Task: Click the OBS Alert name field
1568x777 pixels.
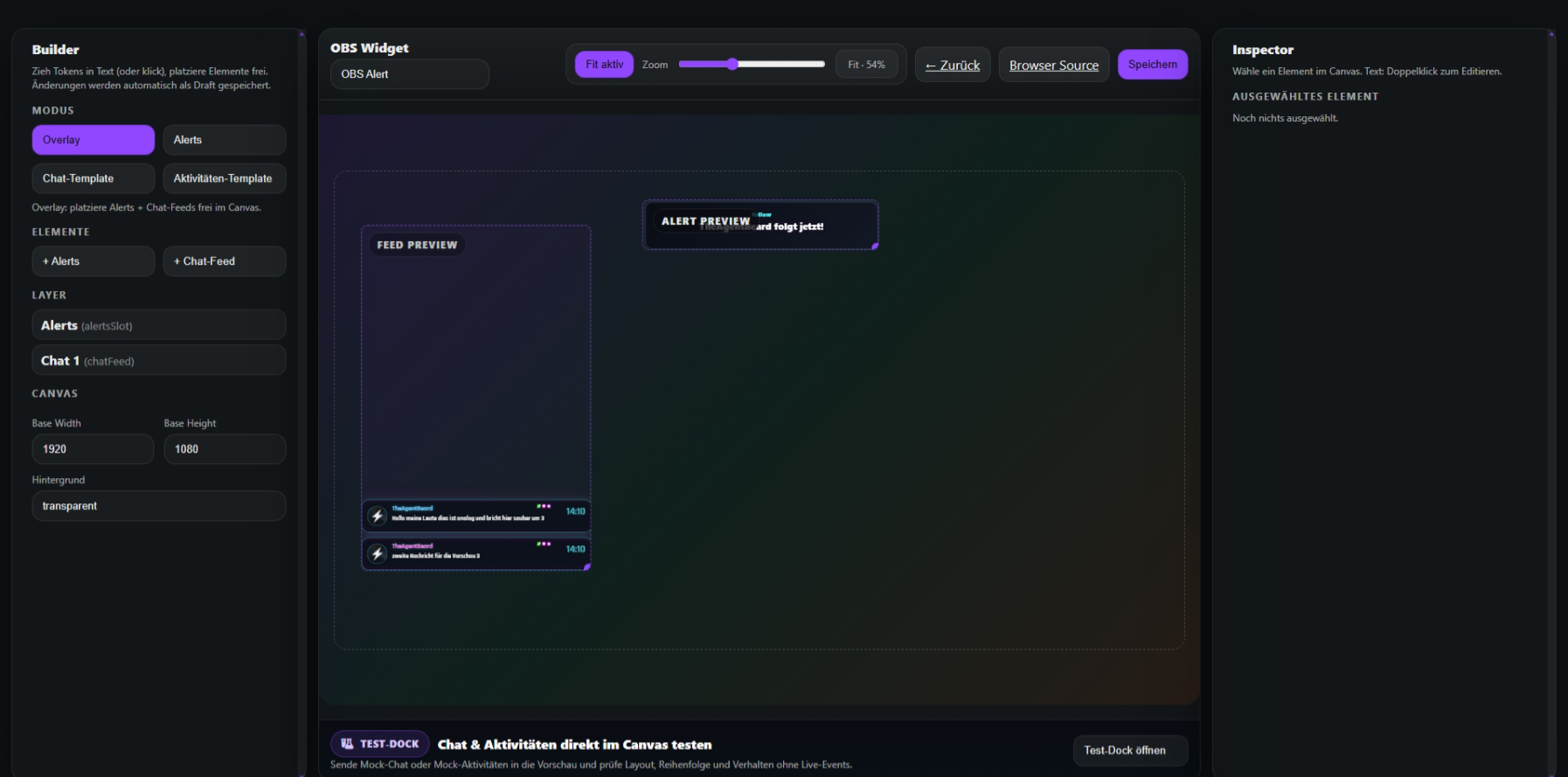Action: 410,74
